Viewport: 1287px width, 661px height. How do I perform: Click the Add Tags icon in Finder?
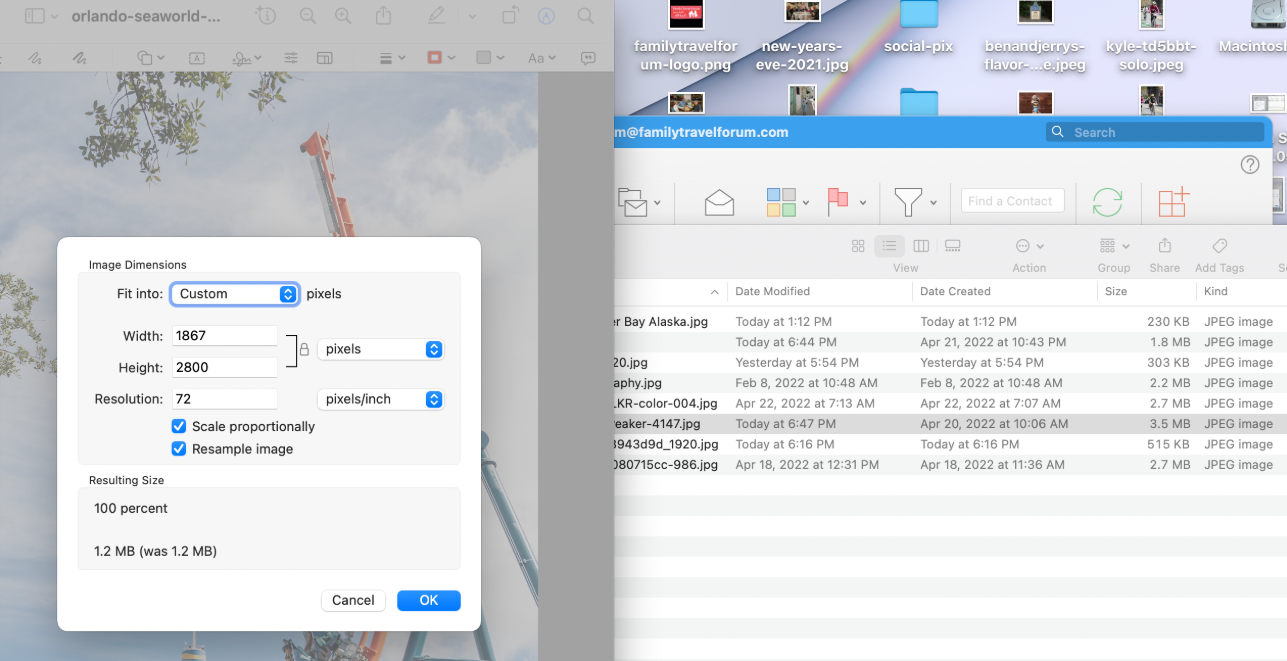(x=1219, y=246)
